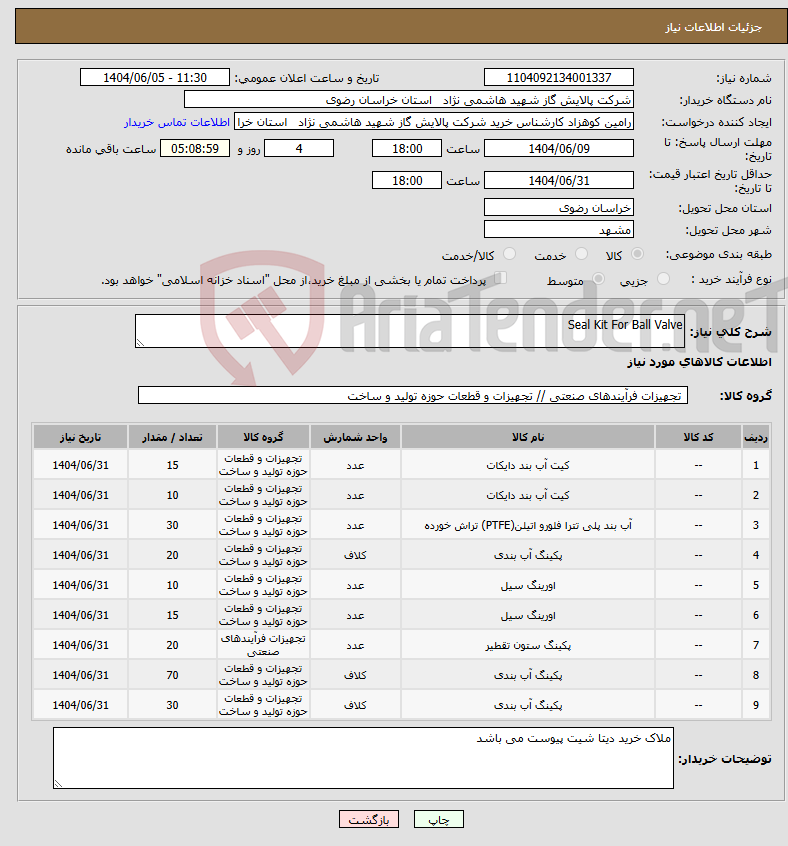Click quantity 30 in row 3
Viewport: 788px width, 846px height.
coord(172,525)
